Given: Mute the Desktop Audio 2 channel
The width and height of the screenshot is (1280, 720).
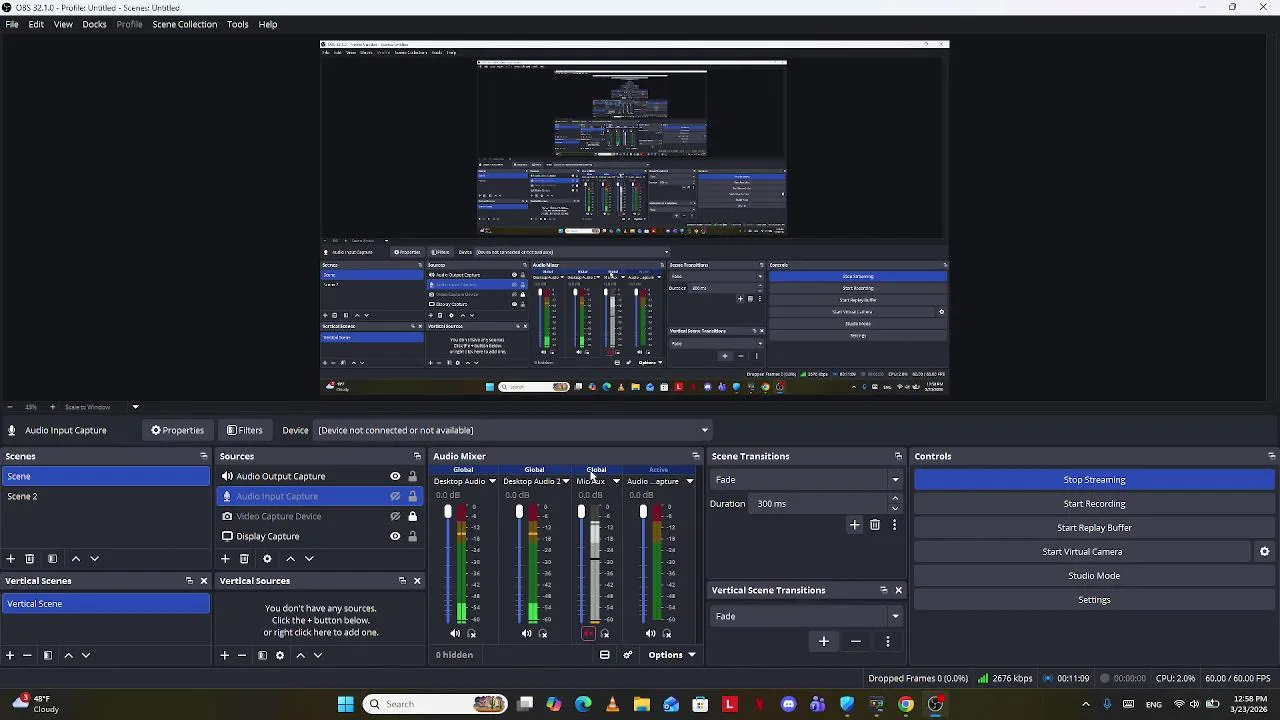Looking at the screenshot, I should (x=526, y=634).
